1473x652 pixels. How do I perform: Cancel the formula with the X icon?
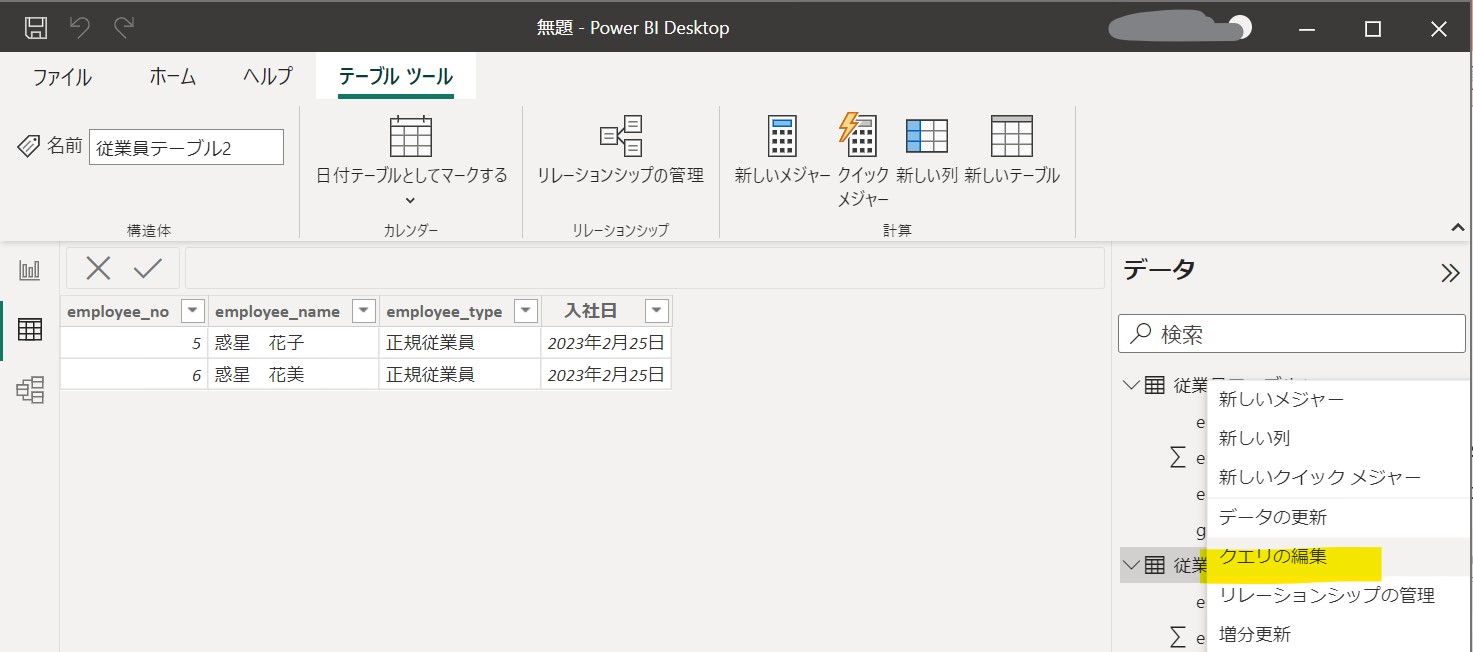click(x=98, y=268)
